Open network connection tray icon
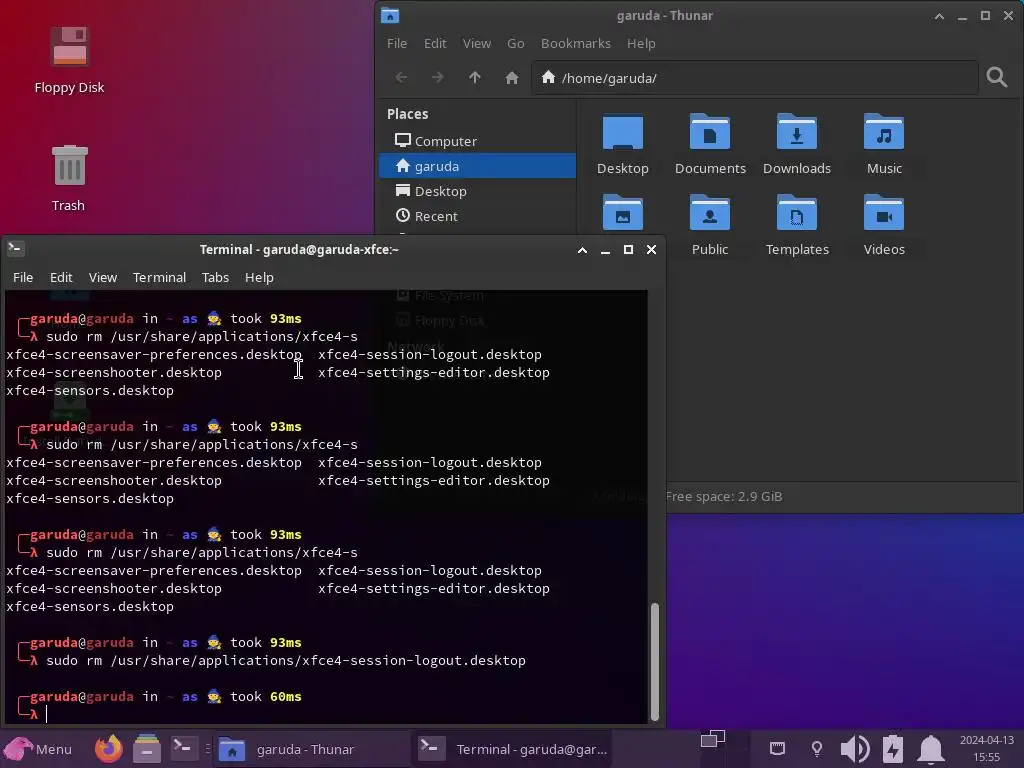 click(777, 748)
